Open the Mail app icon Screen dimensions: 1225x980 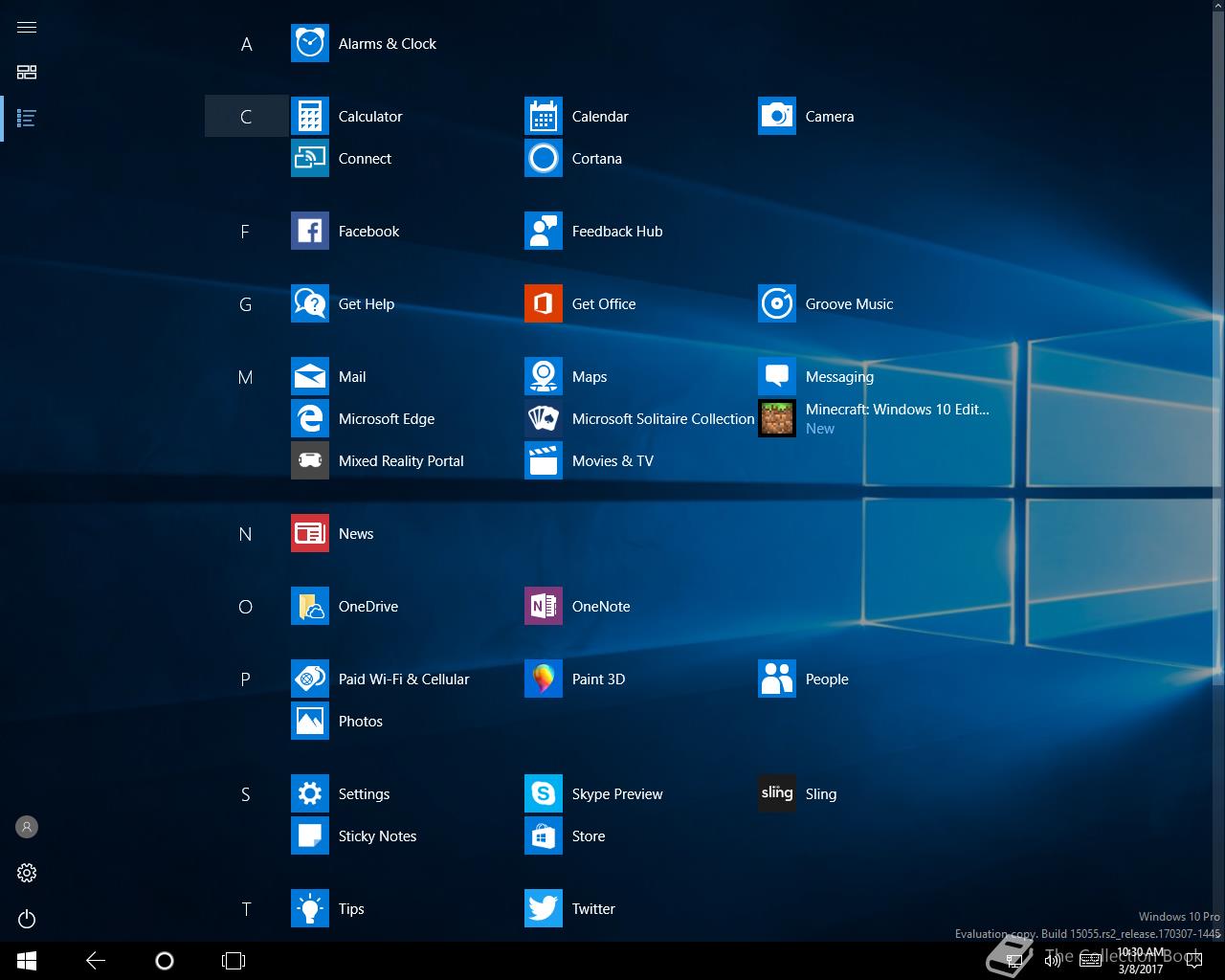pyautogui.click(x=310, y=376)
